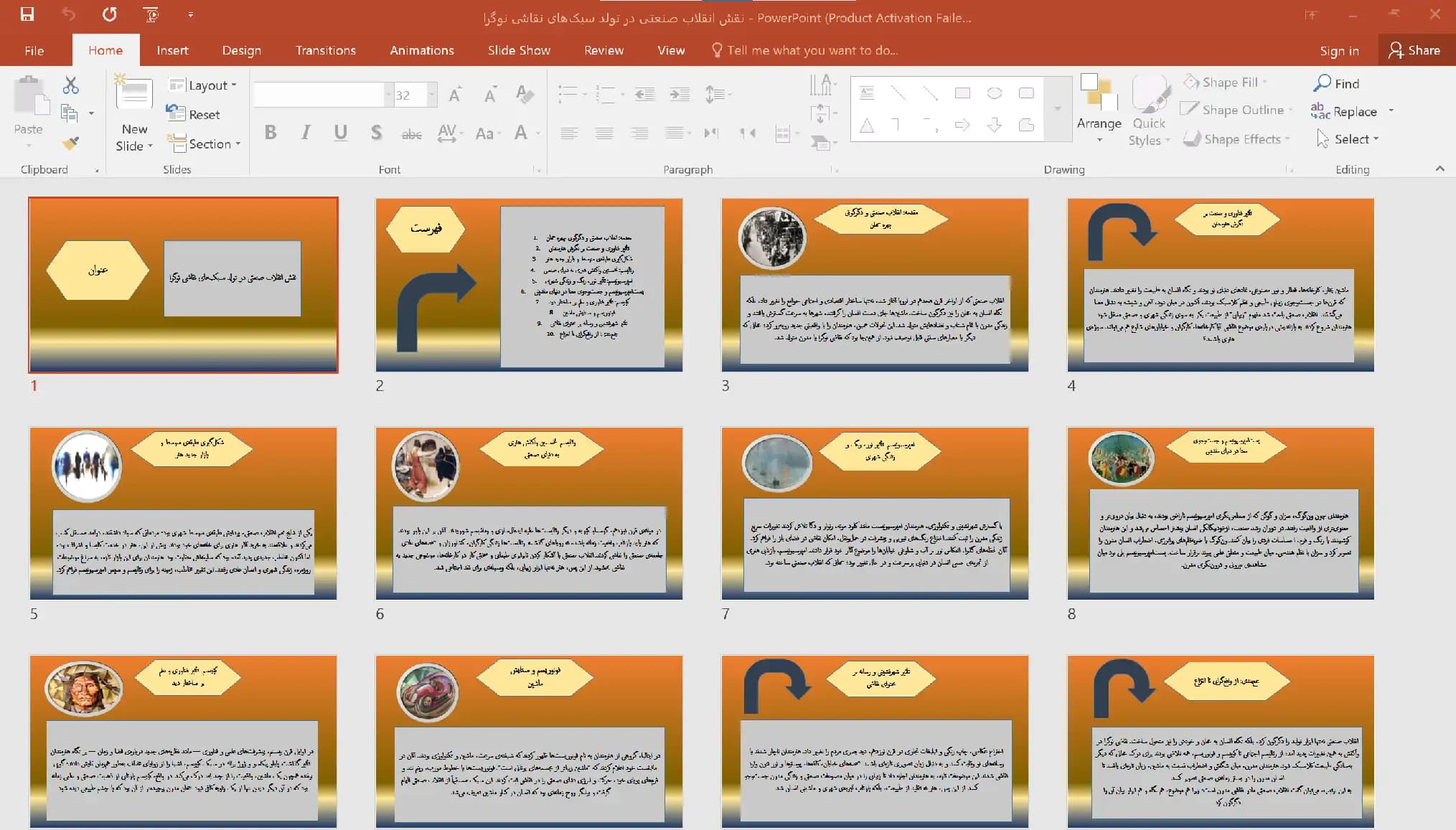Click the Find button
The image size is (1456, 830).
coord(1337,83)
